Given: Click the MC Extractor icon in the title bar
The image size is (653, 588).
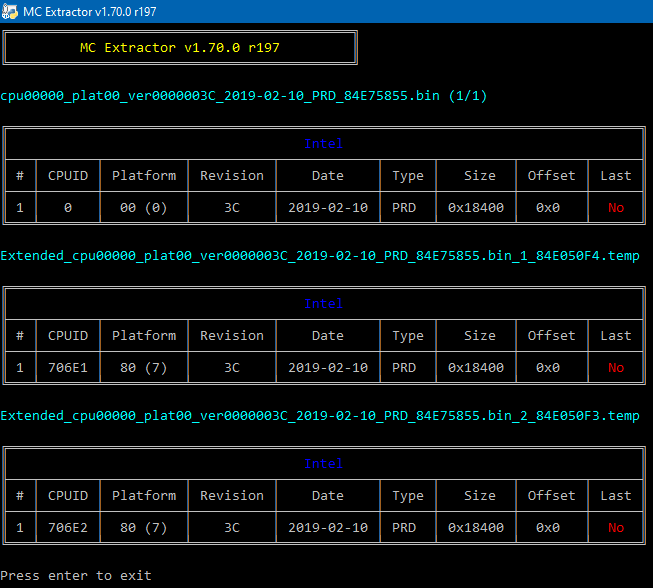Looking at the screenshot, I should pos(10,11).
